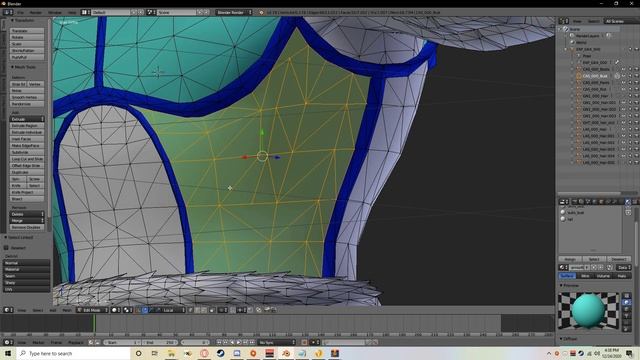The width and height of the screenshot is (640, 360).
Task: Open the Info editor type icon at top-left
Action: coord(8,13)
